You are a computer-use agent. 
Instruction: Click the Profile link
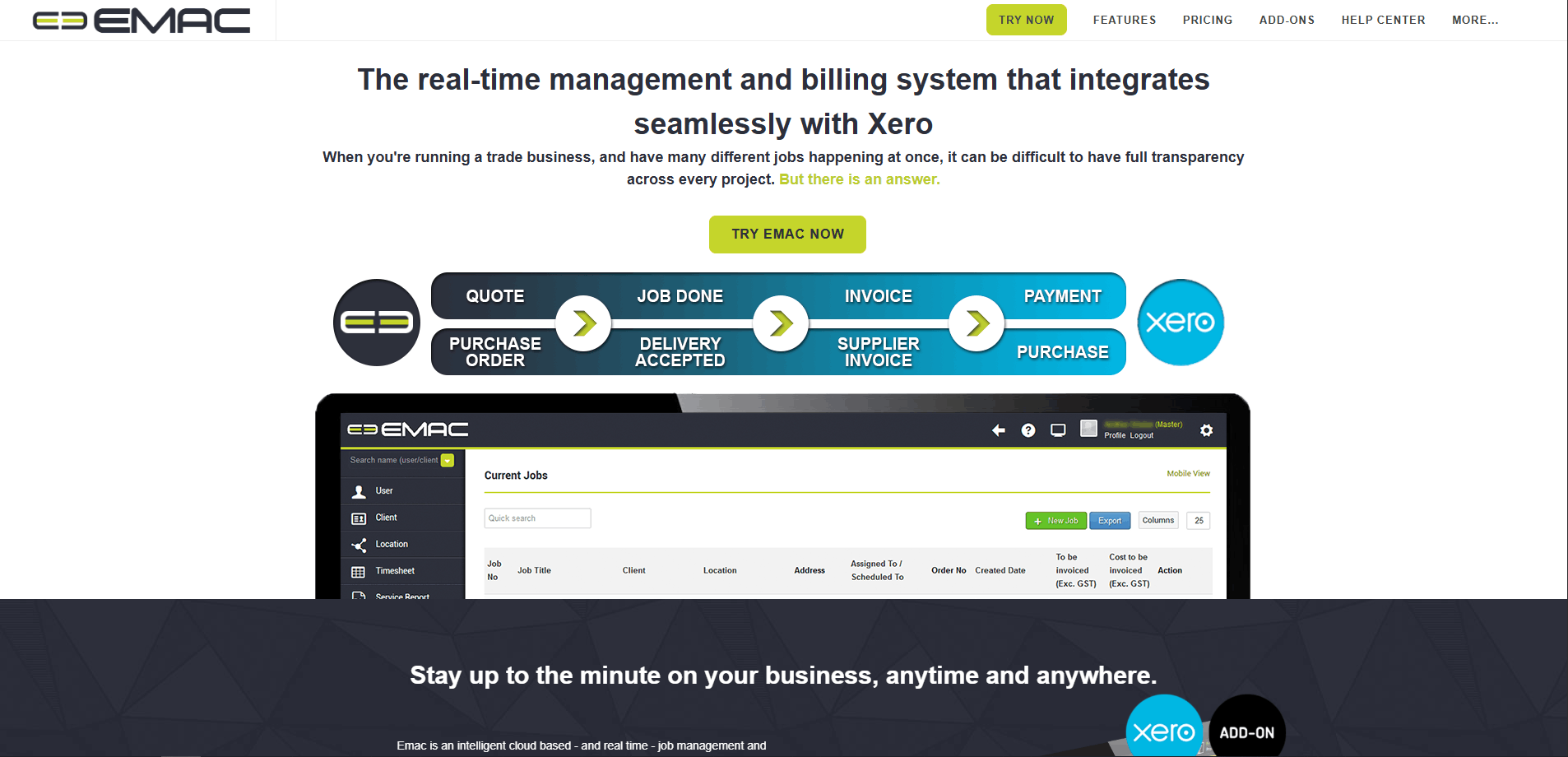(x=1115, y=435)
